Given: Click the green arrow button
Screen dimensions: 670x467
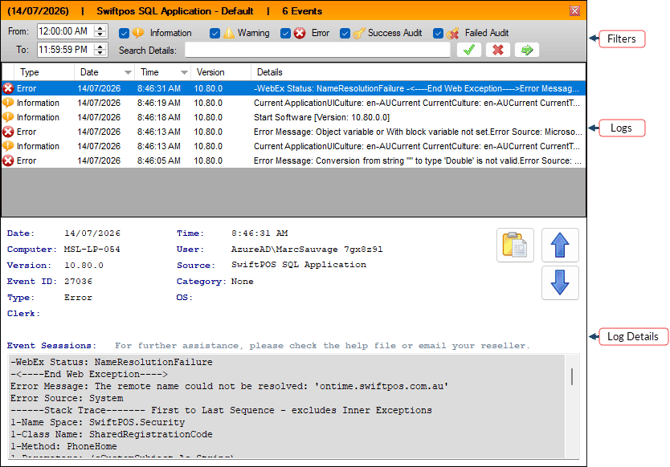Looking at the screenshot, I should pyautogui.click(x=527, y=50).
